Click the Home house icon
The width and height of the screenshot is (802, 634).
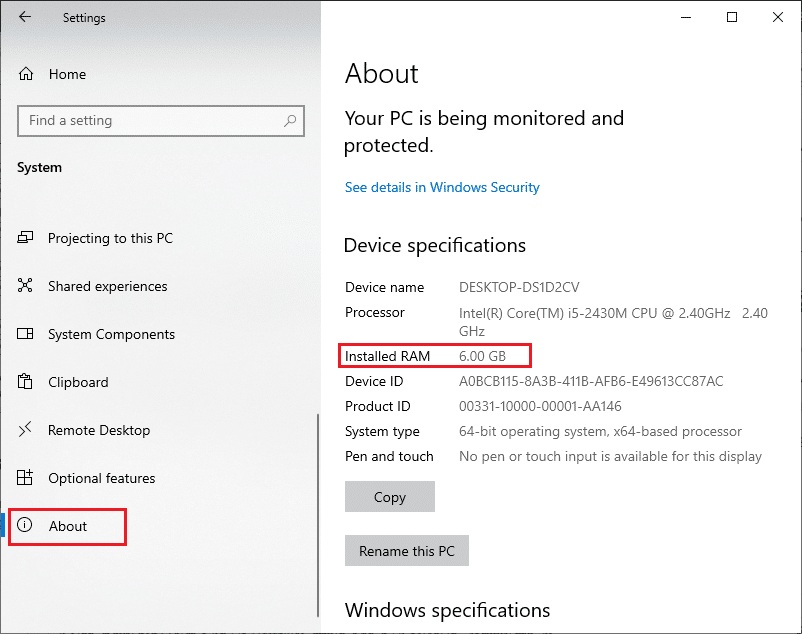(26, 74)
